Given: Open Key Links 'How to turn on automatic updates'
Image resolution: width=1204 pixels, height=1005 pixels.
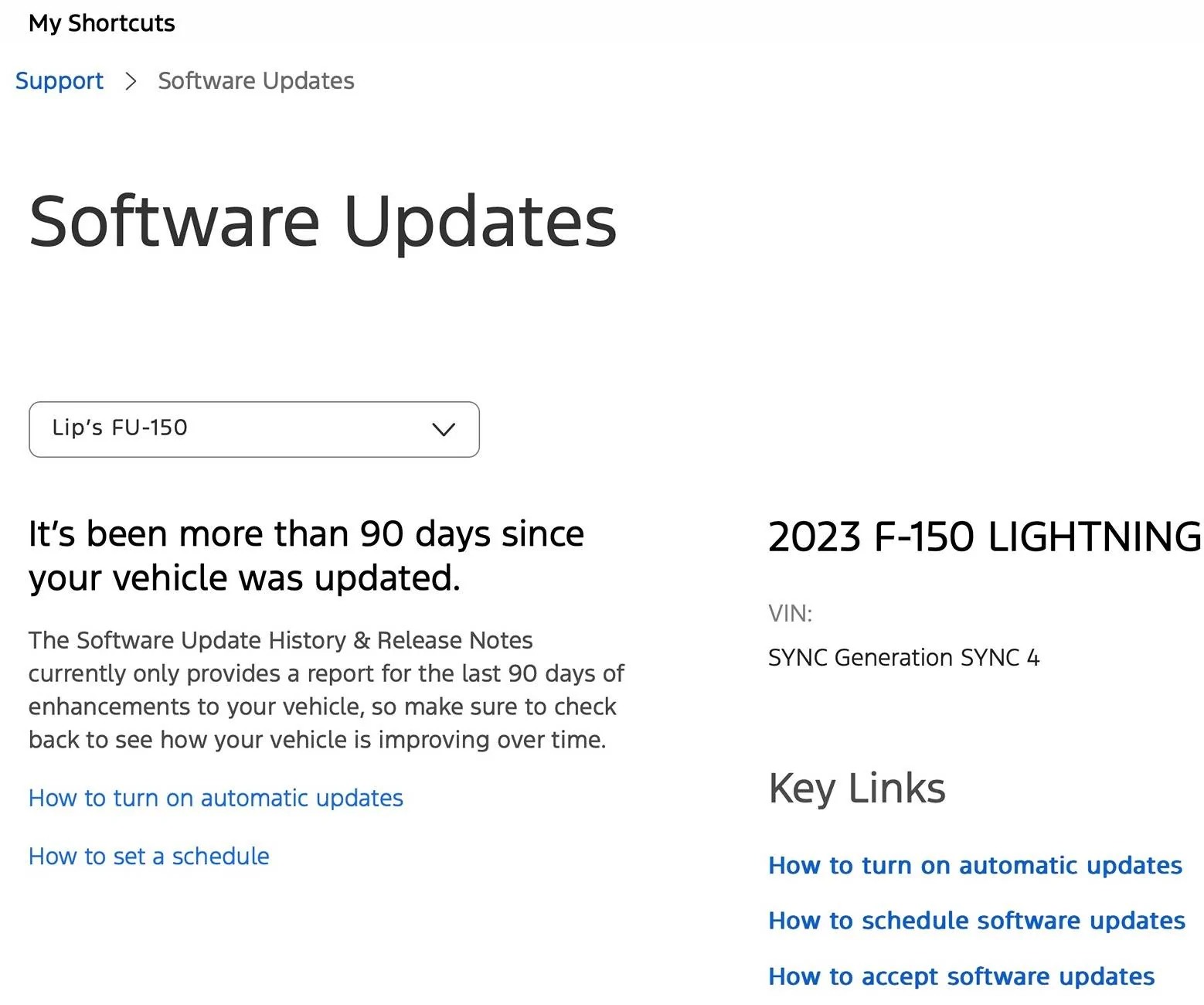Looking at the screenshot, I should [x=974, y=865].
